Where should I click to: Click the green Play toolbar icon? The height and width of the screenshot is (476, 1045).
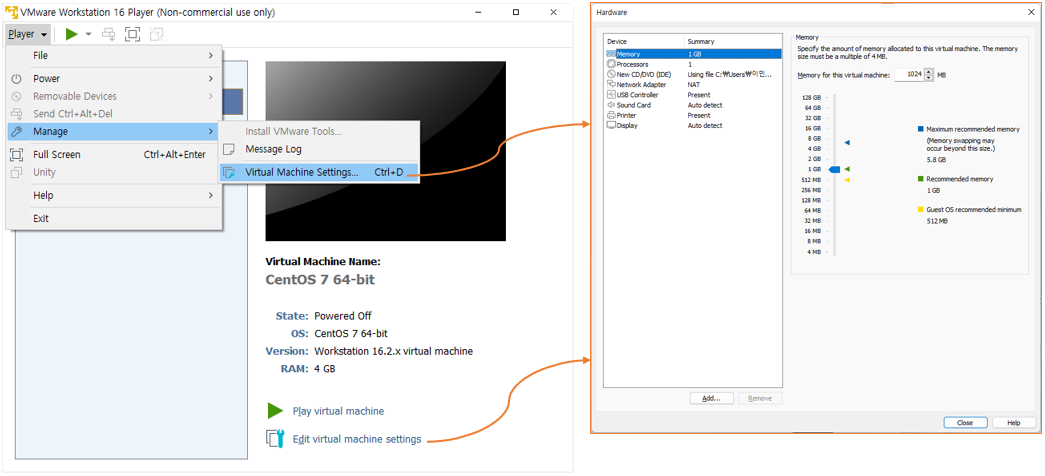coord(72,34)
